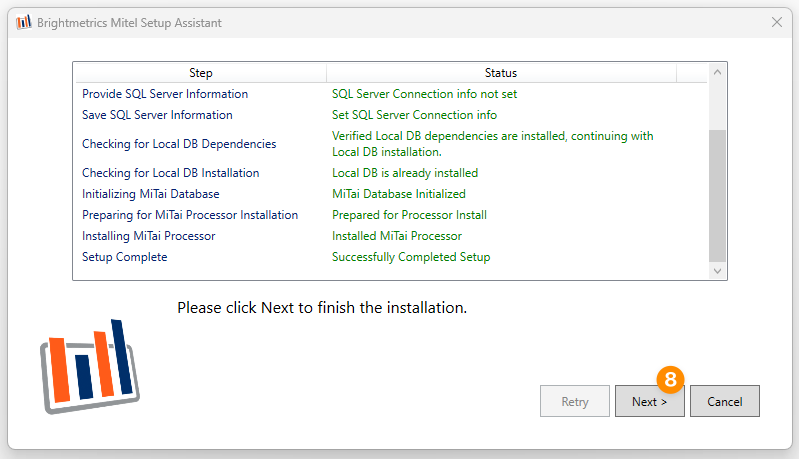This screenshot has height=459, width=799.
Task: Select the Initializing MiTai Database row
Action: pyautogui.click(x=391, y=194)
